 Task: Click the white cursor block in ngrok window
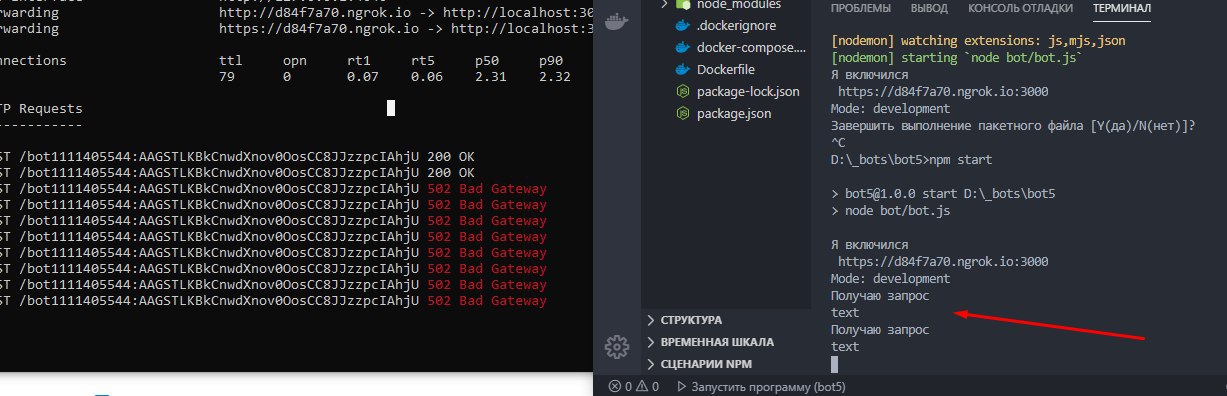click(x=391, y=108)
